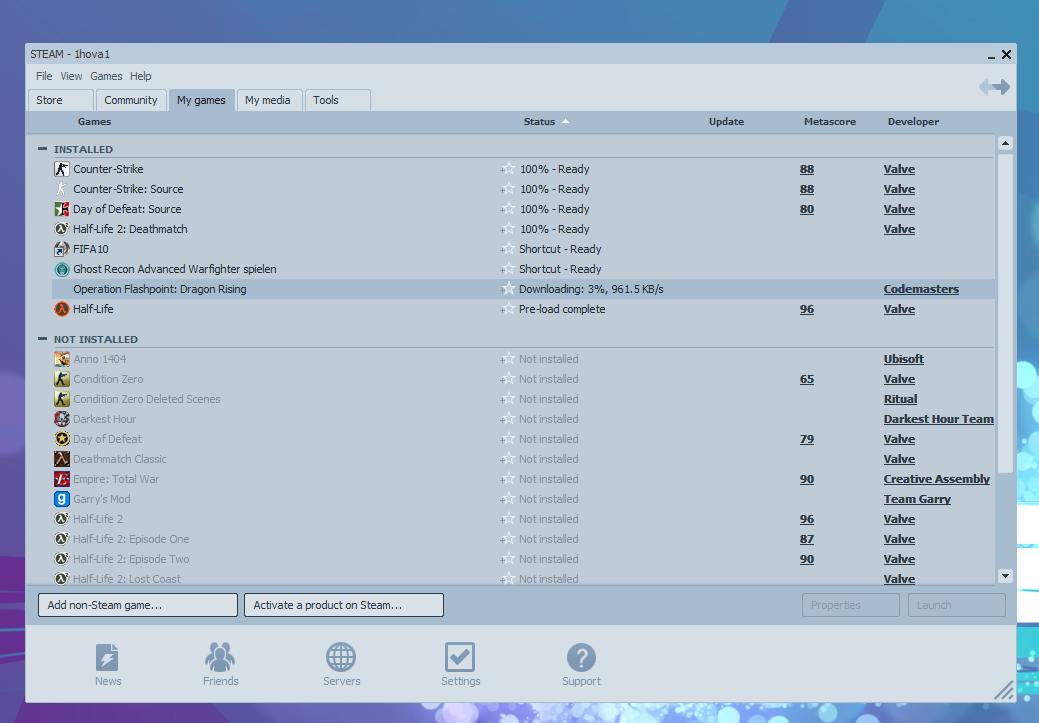Toggle favorite star for FIFA10
The width and height of the screenshot is (1039, 723).
507,249
